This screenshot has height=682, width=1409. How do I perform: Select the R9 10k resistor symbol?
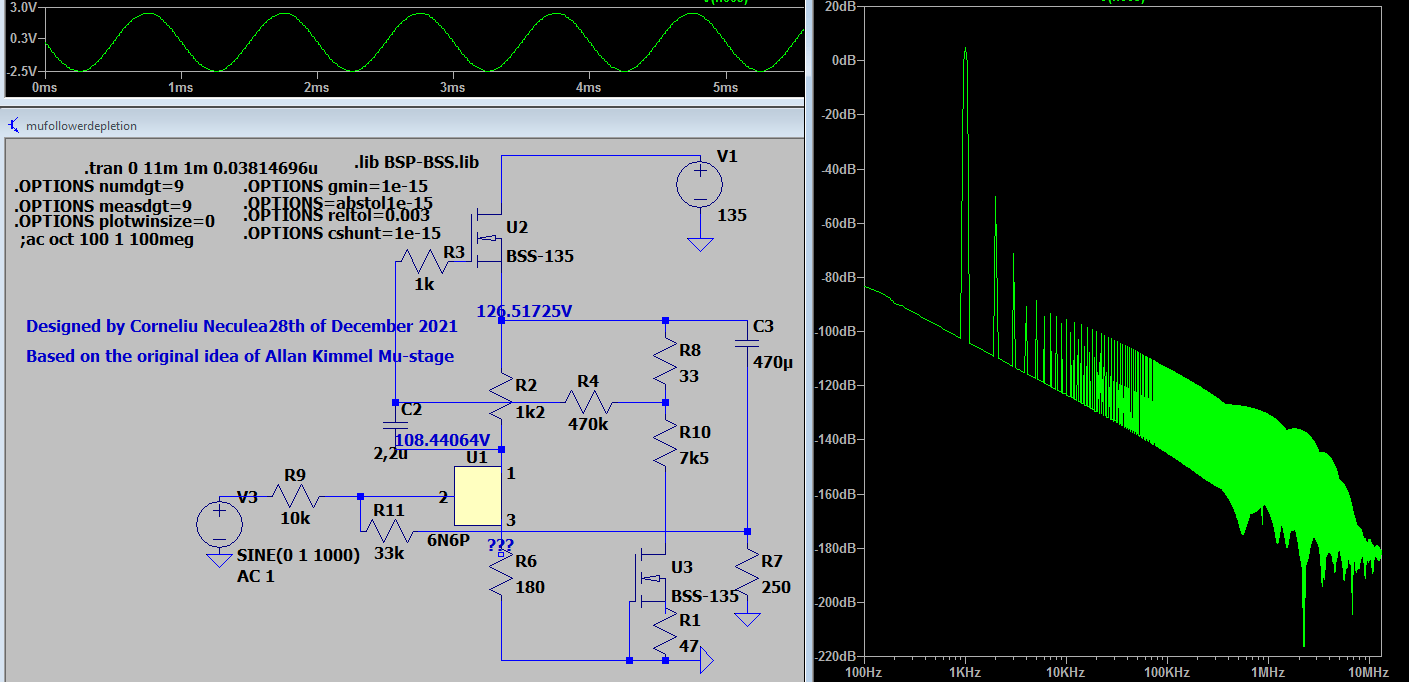(x=296, y=495)
